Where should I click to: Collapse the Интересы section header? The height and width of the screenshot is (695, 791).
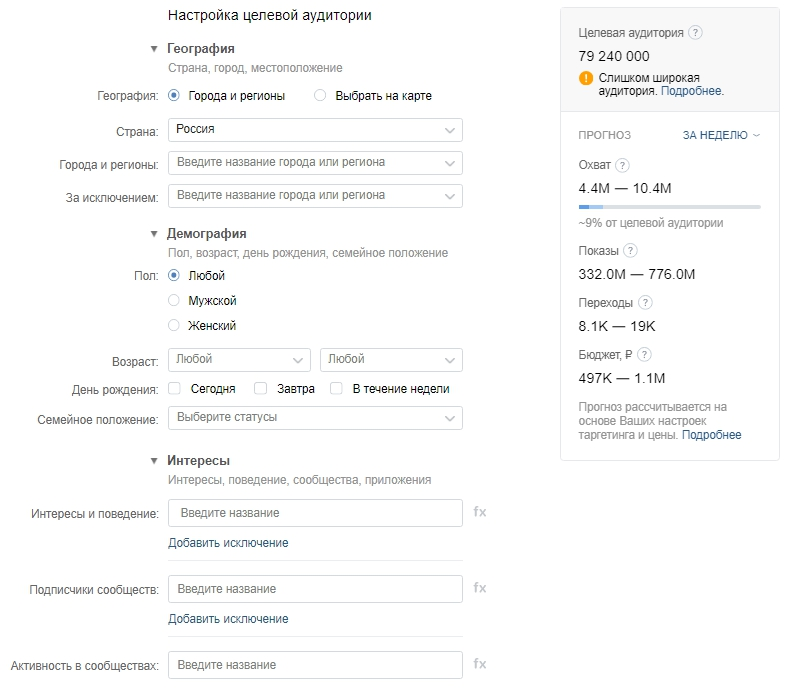click(154, 461)
